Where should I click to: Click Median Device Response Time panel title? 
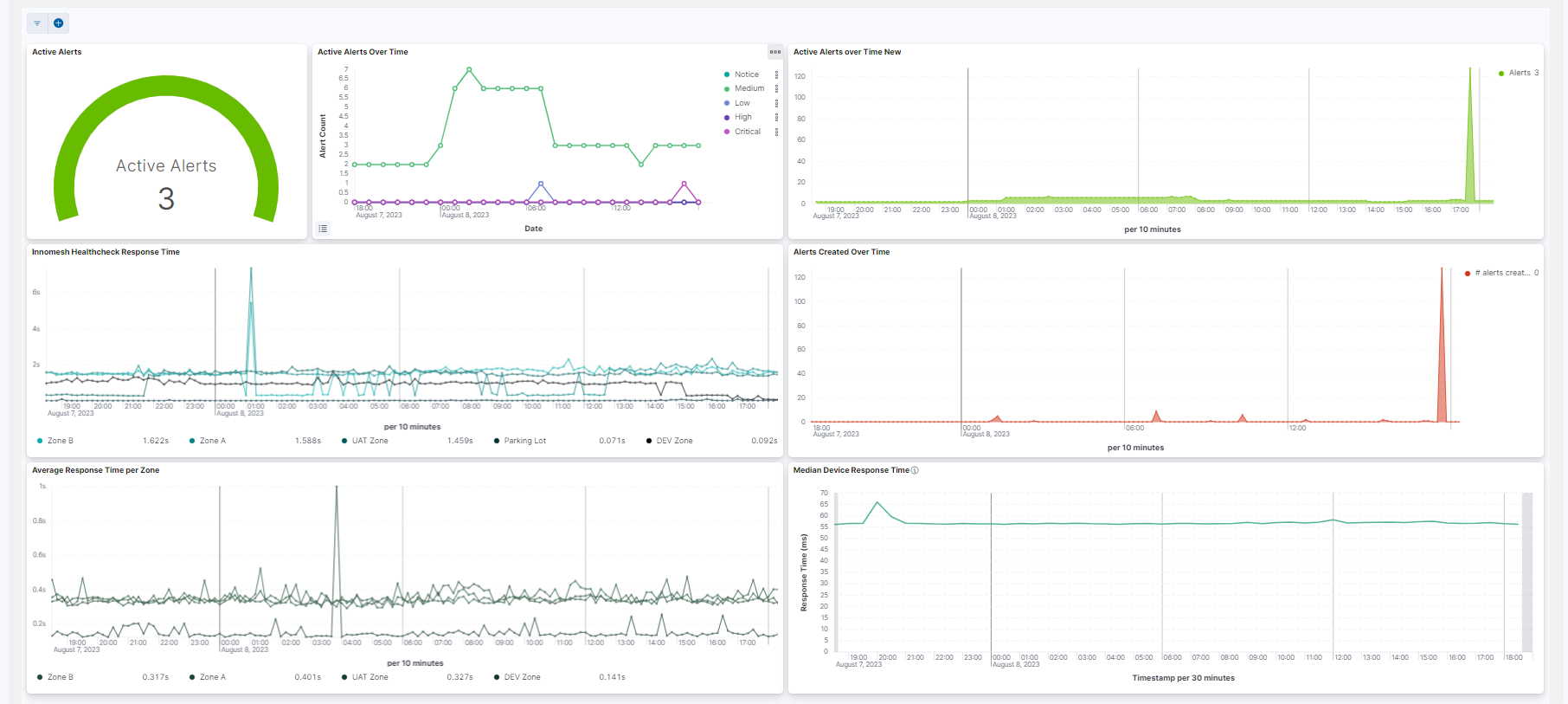point(851,470)
